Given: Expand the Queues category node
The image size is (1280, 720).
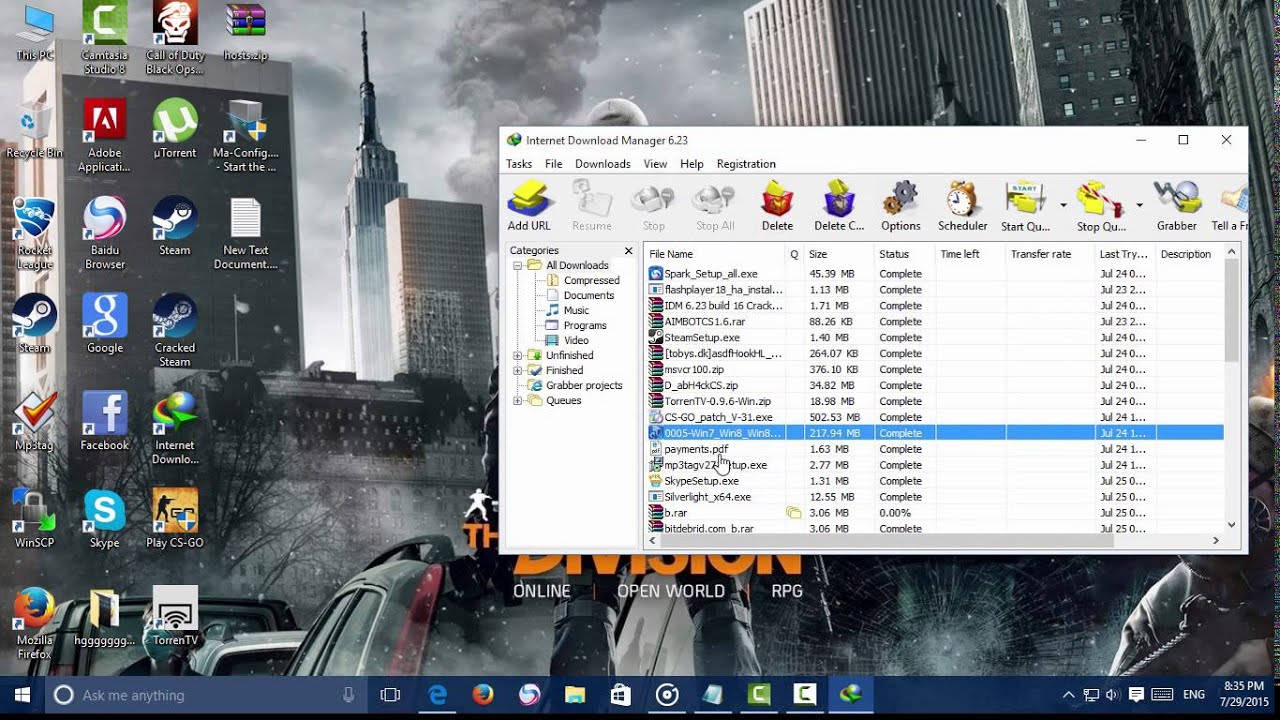Looking at the screenshot, I should click(x=518, y=400).
